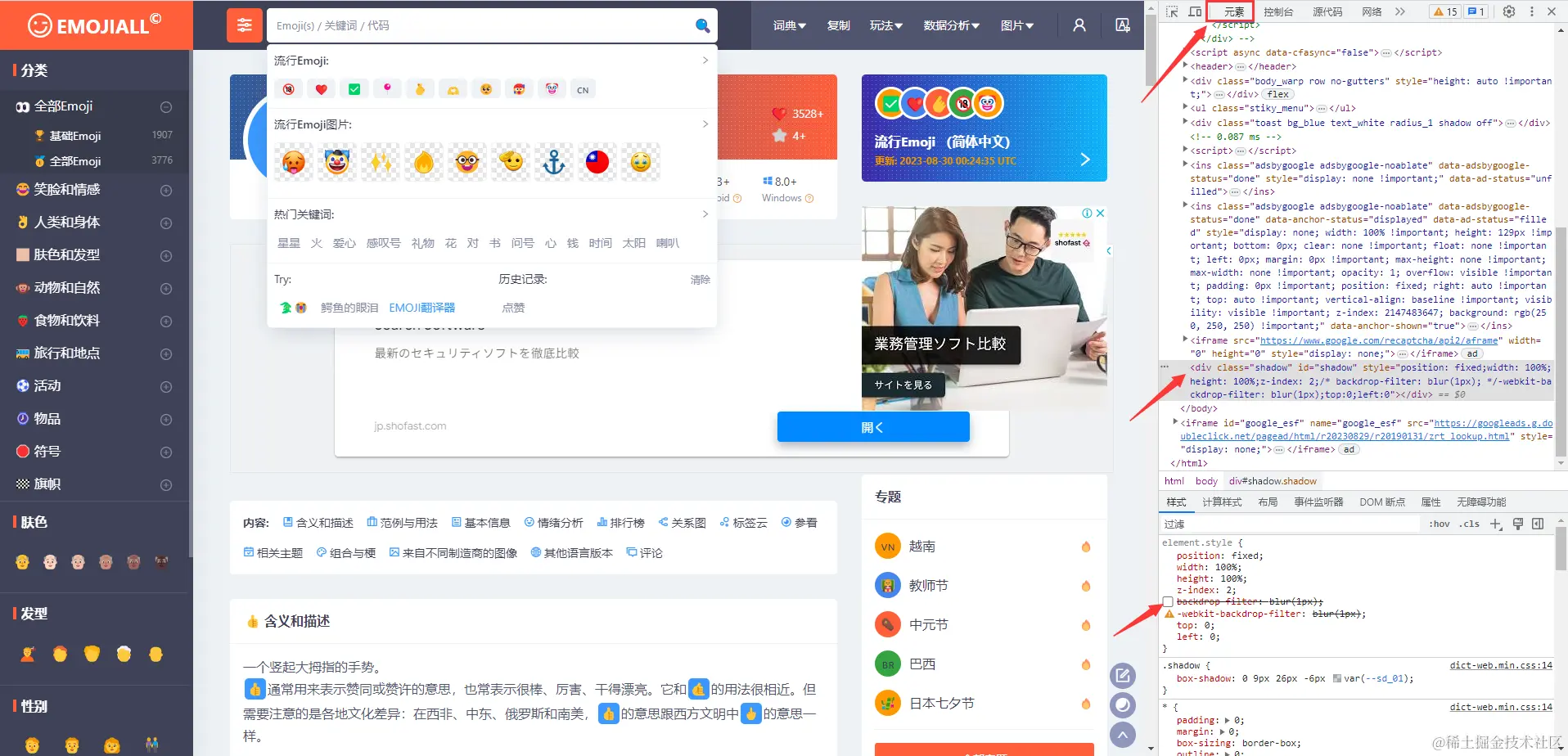Enable the backdrop-filter CSS property checkbox
This screenshot has height=756, width=1568.
(1168, 602)
